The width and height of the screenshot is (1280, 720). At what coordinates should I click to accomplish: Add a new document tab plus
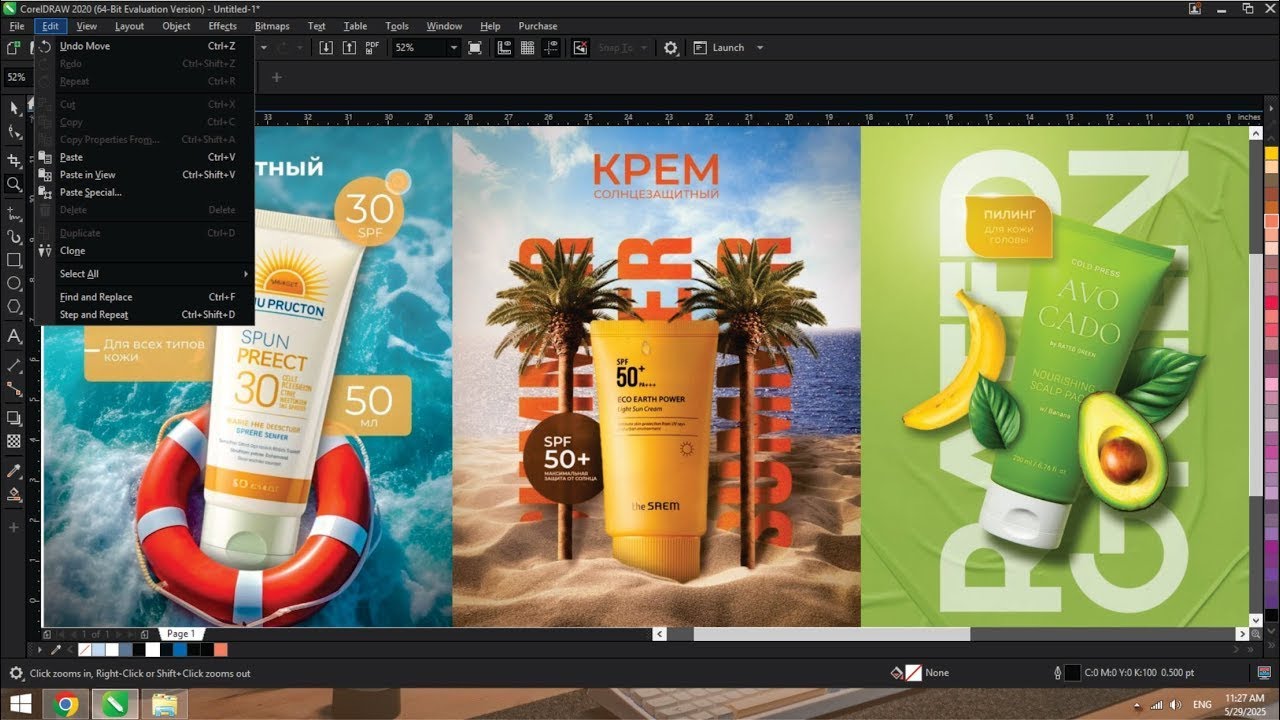[x=277, y=77]
